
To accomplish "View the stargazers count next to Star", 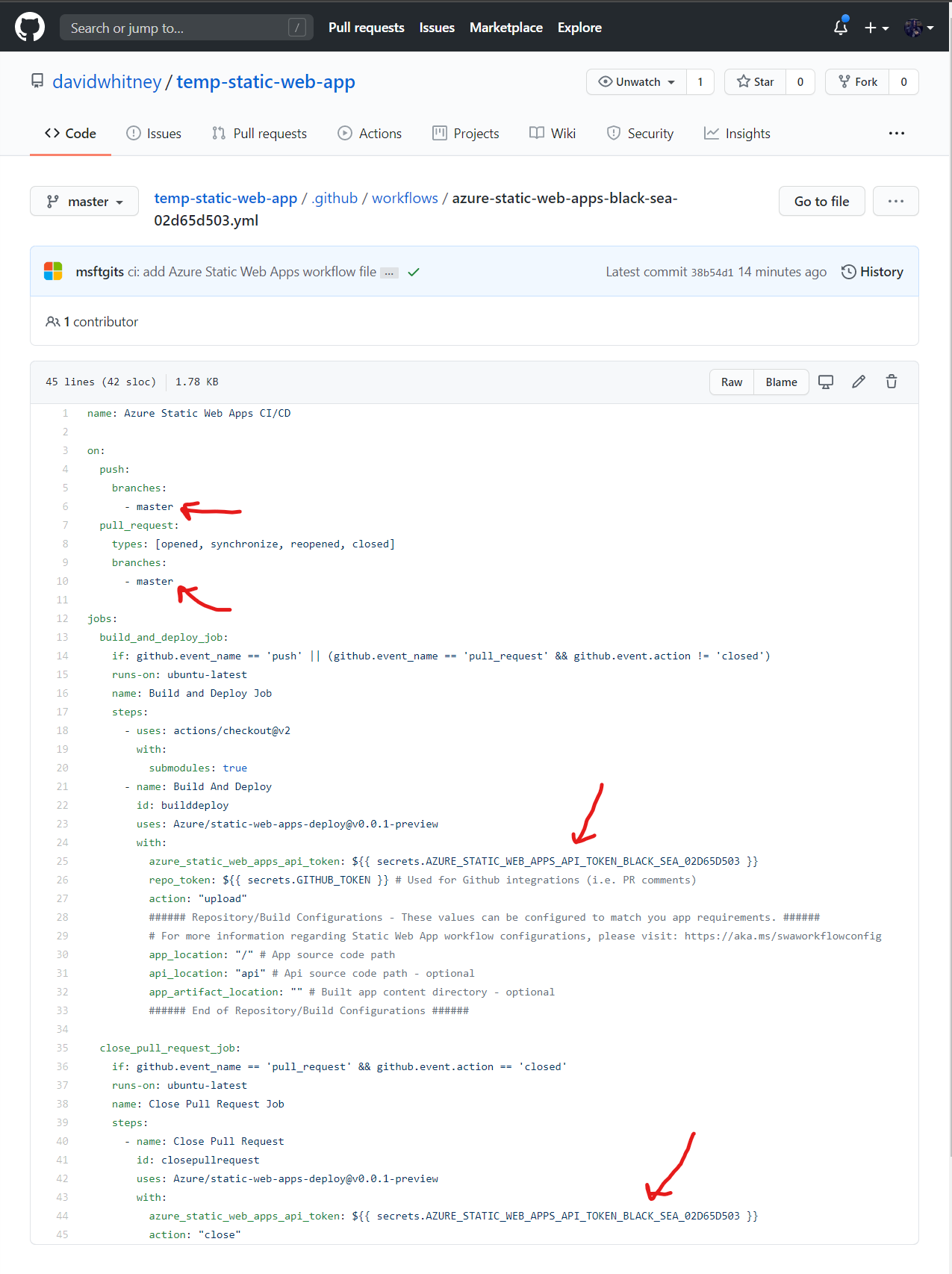I will (800, 82).
